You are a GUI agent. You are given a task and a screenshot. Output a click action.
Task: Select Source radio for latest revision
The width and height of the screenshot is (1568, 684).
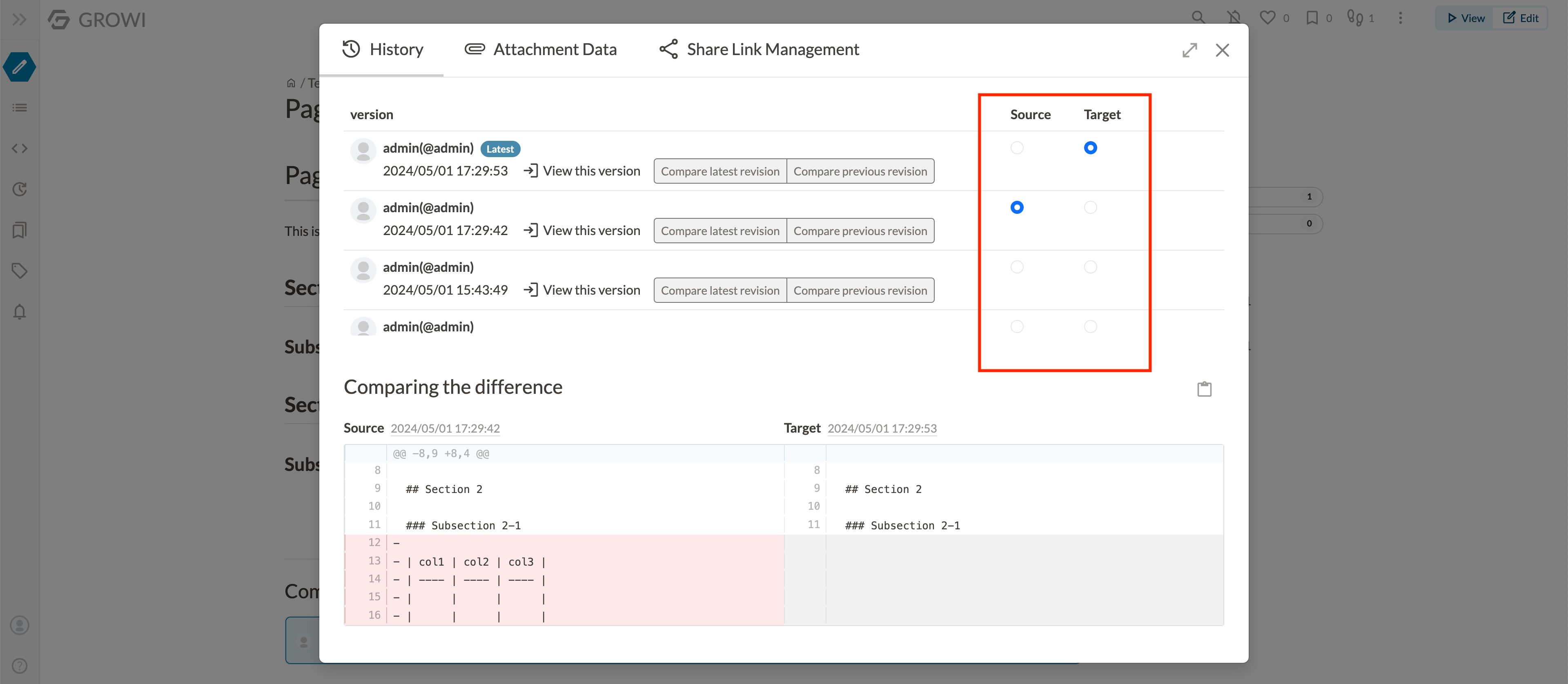1016,148
